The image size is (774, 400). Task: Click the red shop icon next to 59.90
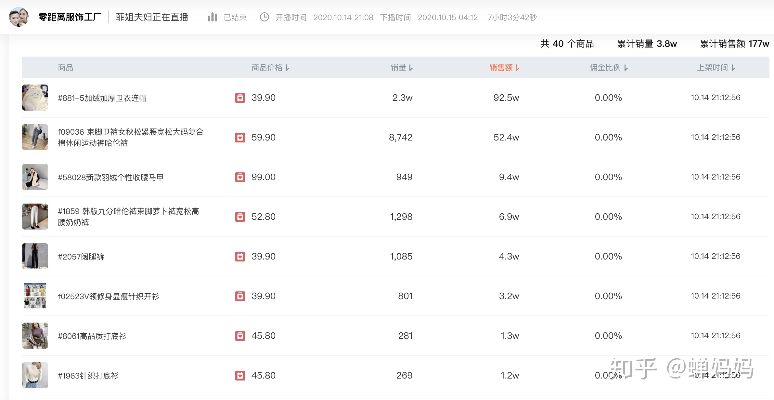pyautogui.click(x=239, y=137)
